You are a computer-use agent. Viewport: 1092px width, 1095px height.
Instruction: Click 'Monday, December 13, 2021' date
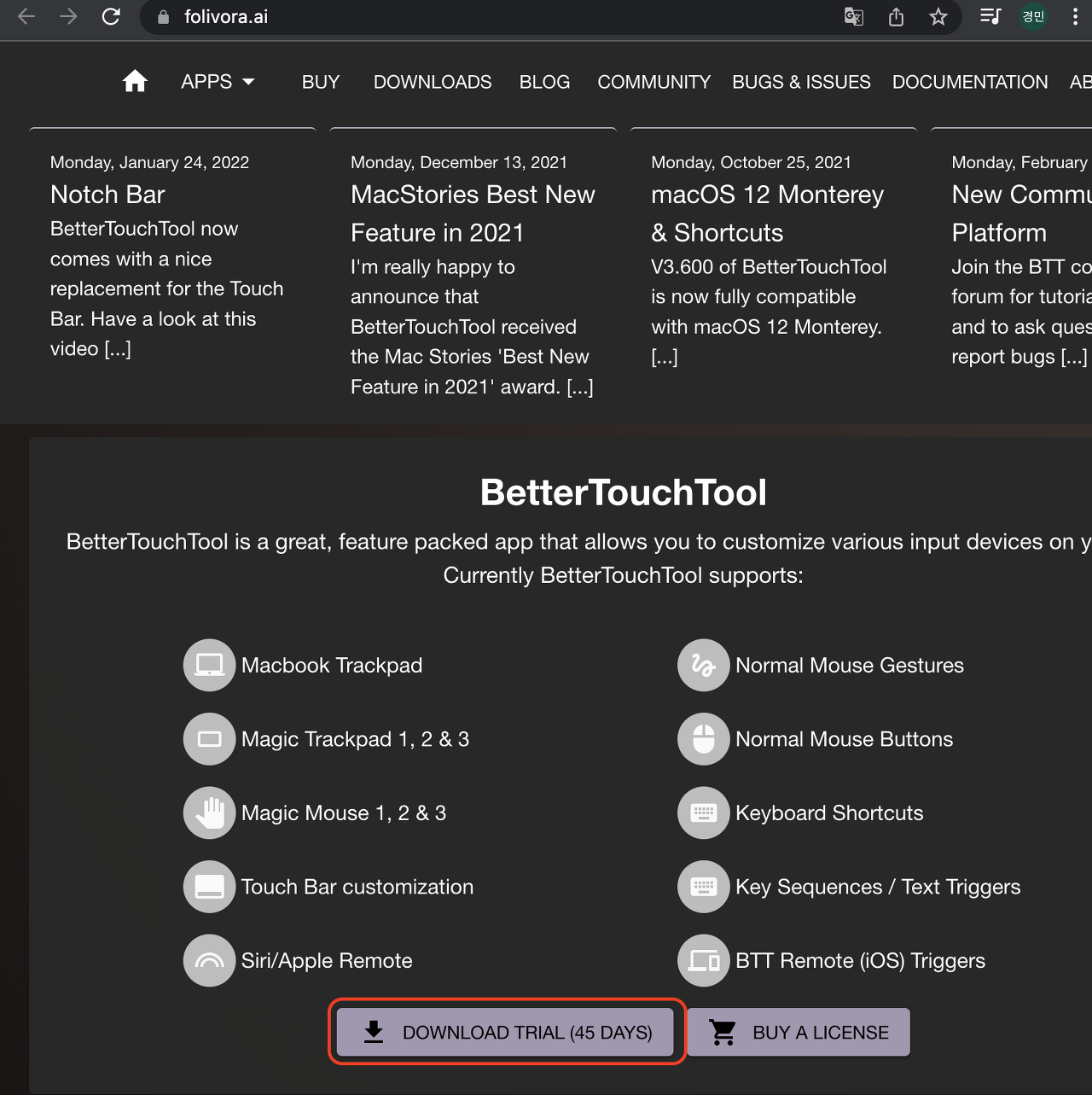pyautogui.click(x=459, y=162)
